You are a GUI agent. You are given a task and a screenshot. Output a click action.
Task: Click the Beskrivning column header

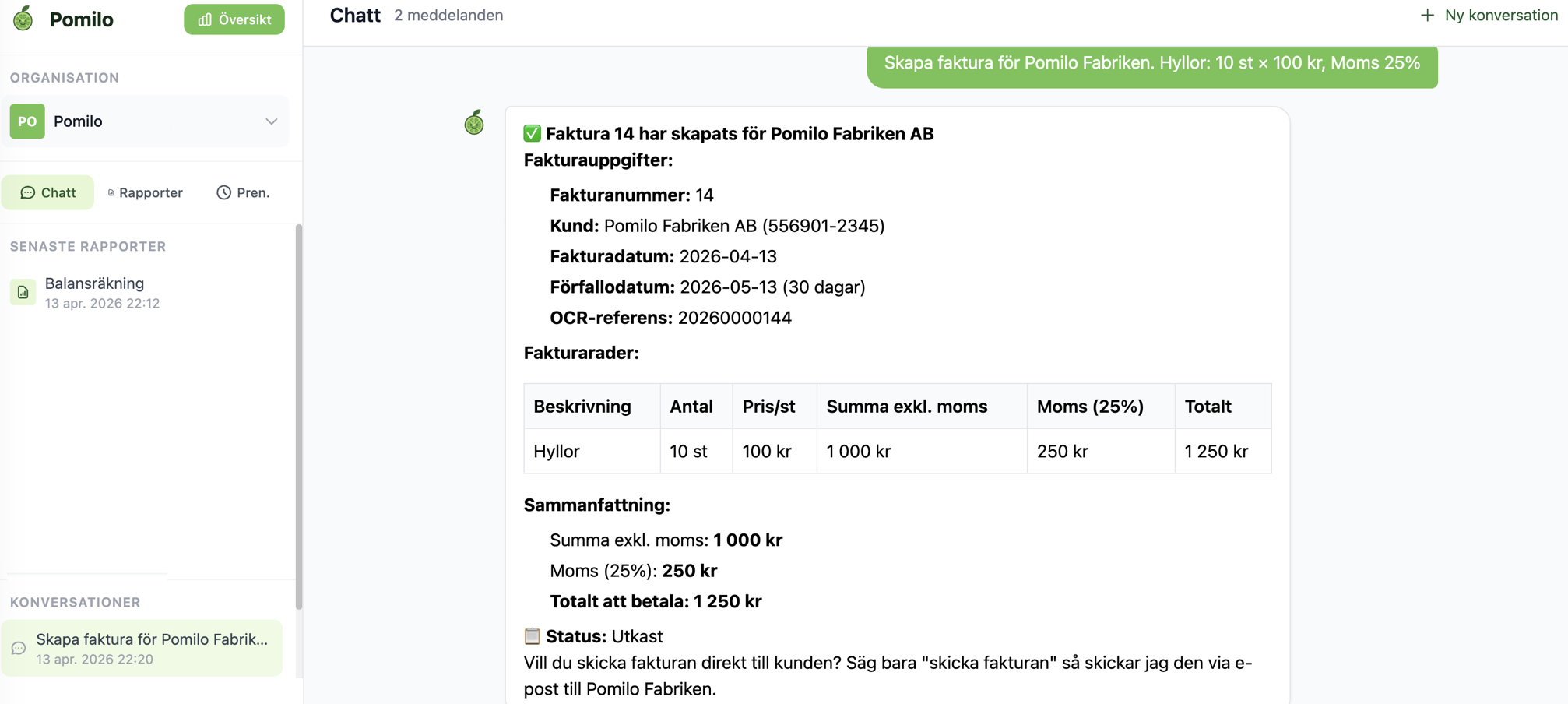[592, 407]
